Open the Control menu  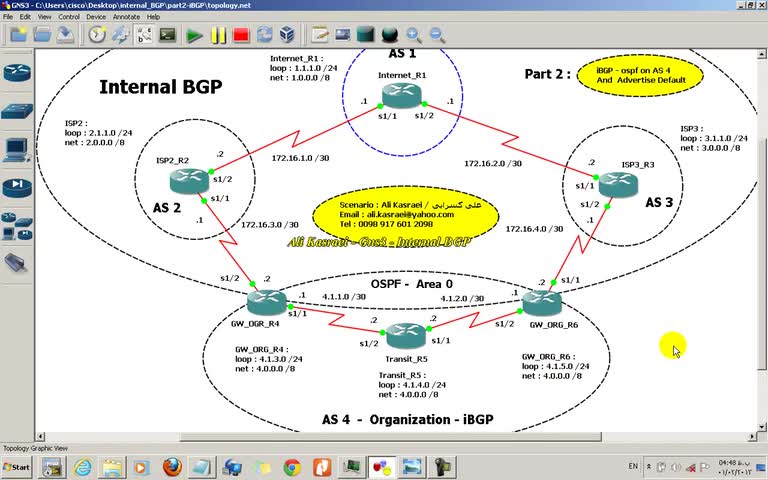69,17
